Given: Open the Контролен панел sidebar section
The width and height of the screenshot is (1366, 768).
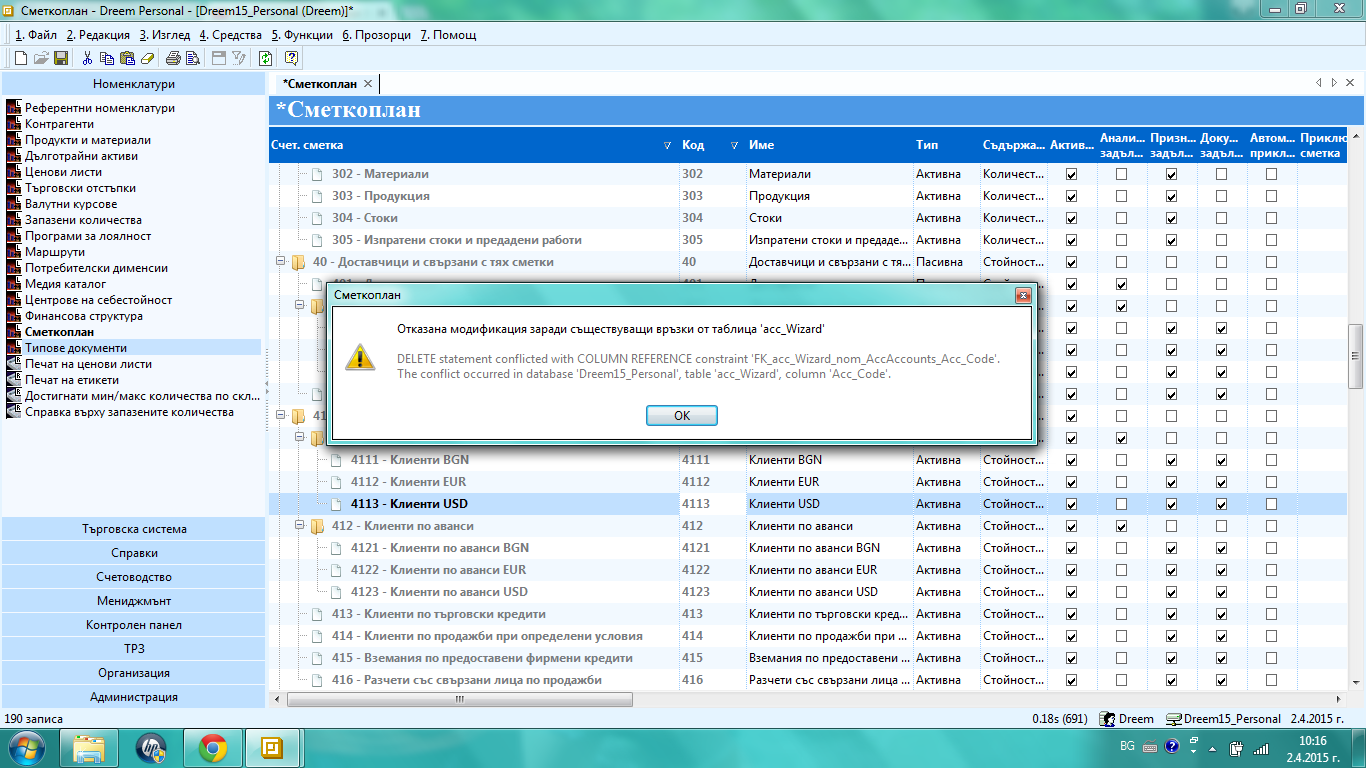Looking at the screenshot, I should point(134,625).
